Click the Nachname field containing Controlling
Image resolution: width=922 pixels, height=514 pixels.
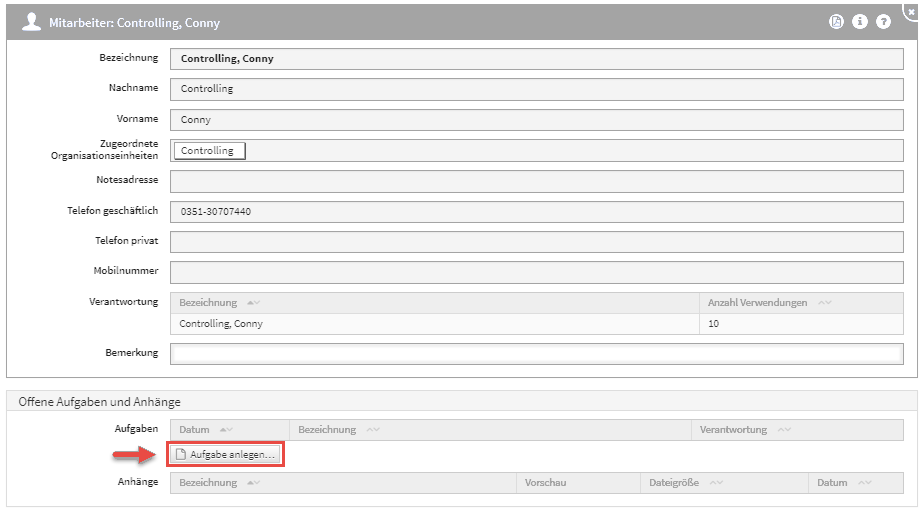coord(537,89)
